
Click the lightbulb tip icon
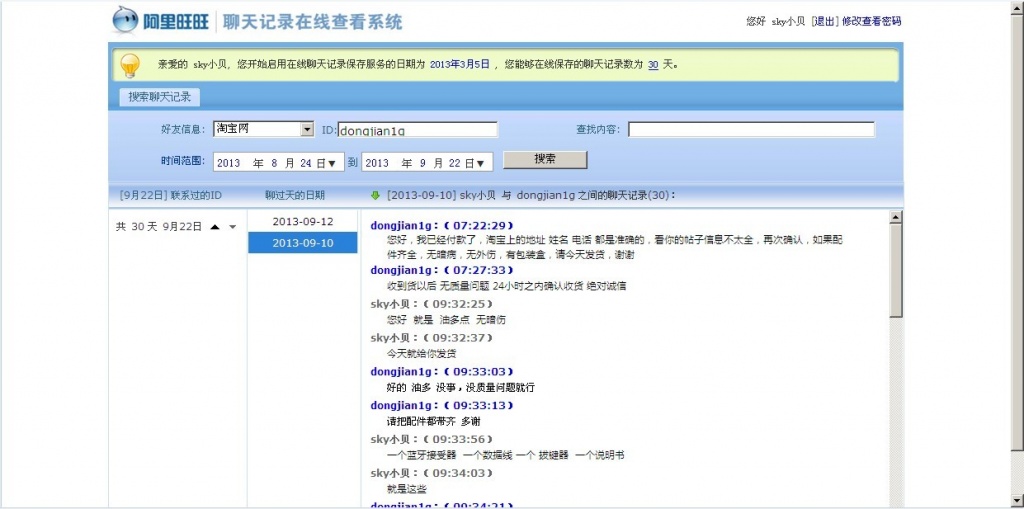pyautogui.click(x=130, y=65)
